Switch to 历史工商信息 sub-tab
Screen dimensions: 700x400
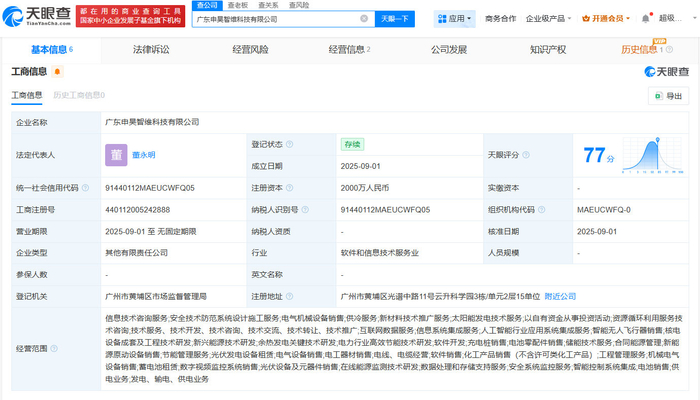[x=78, y=95]
